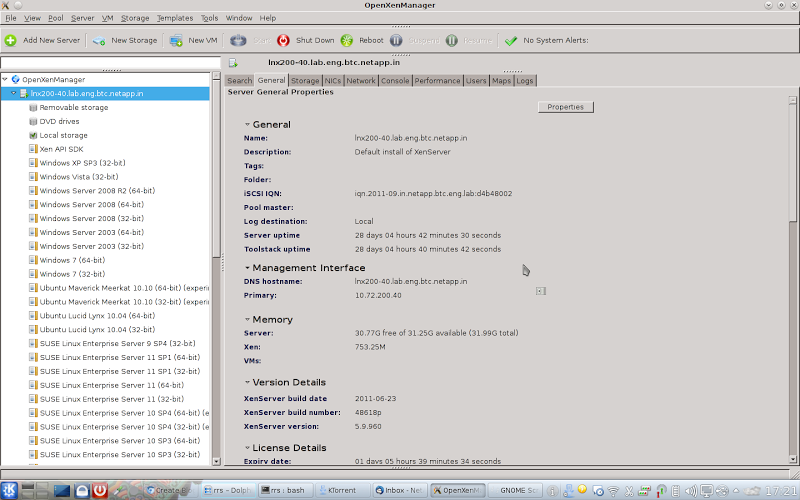The height and width of the screenshot is (500, 800).
Task: Click the No System Alerts checkmark icon
Action: point(511,40)
